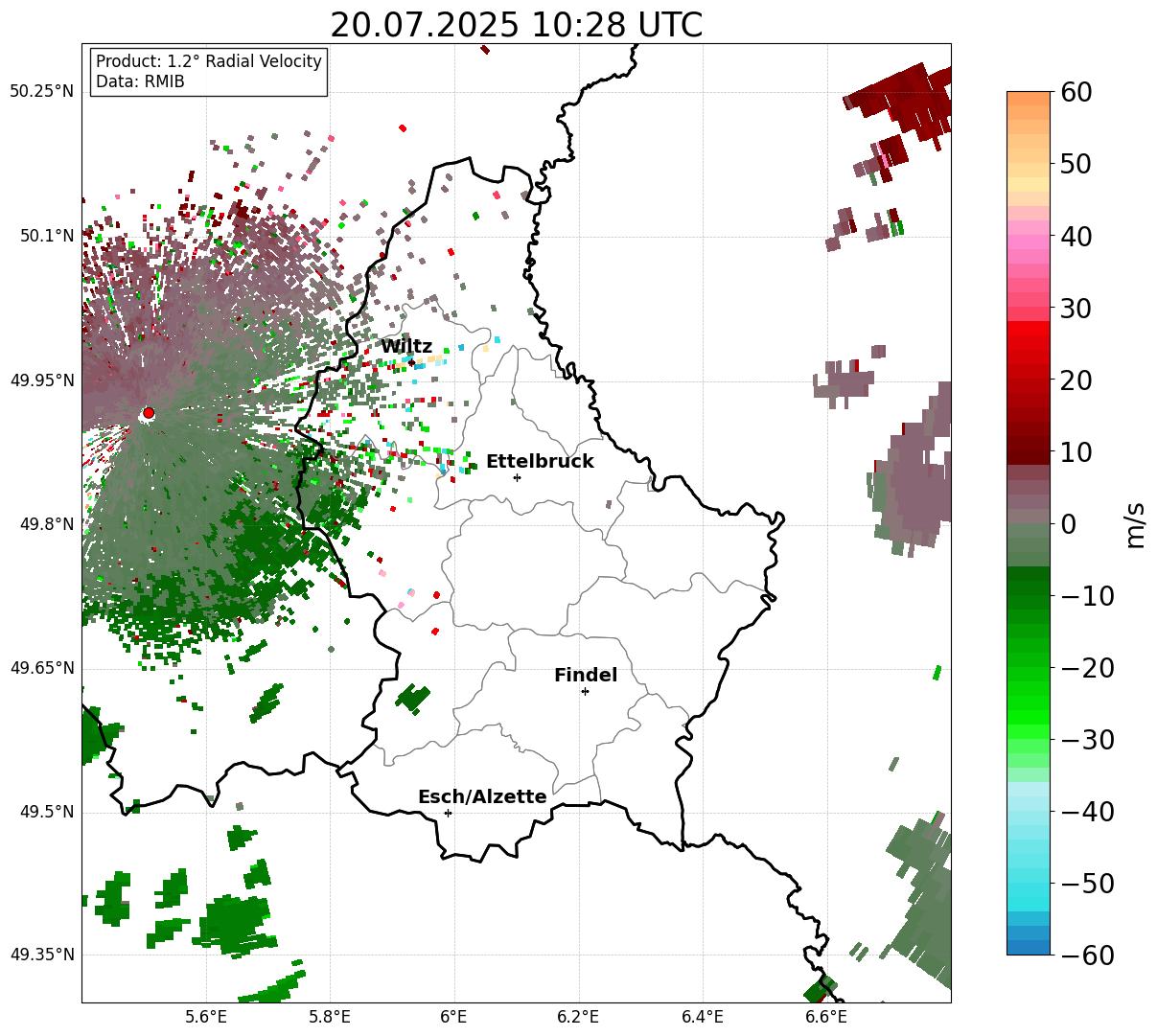Viewport: 1157px width, 1036px height.
Task: Click the 50.1°N latitude label
Action: point(46,236)
